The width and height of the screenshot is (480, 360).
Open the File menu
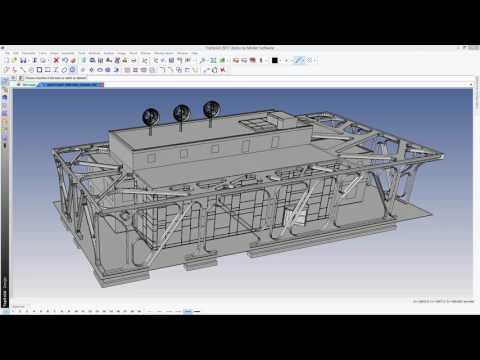tap(7, 53)
